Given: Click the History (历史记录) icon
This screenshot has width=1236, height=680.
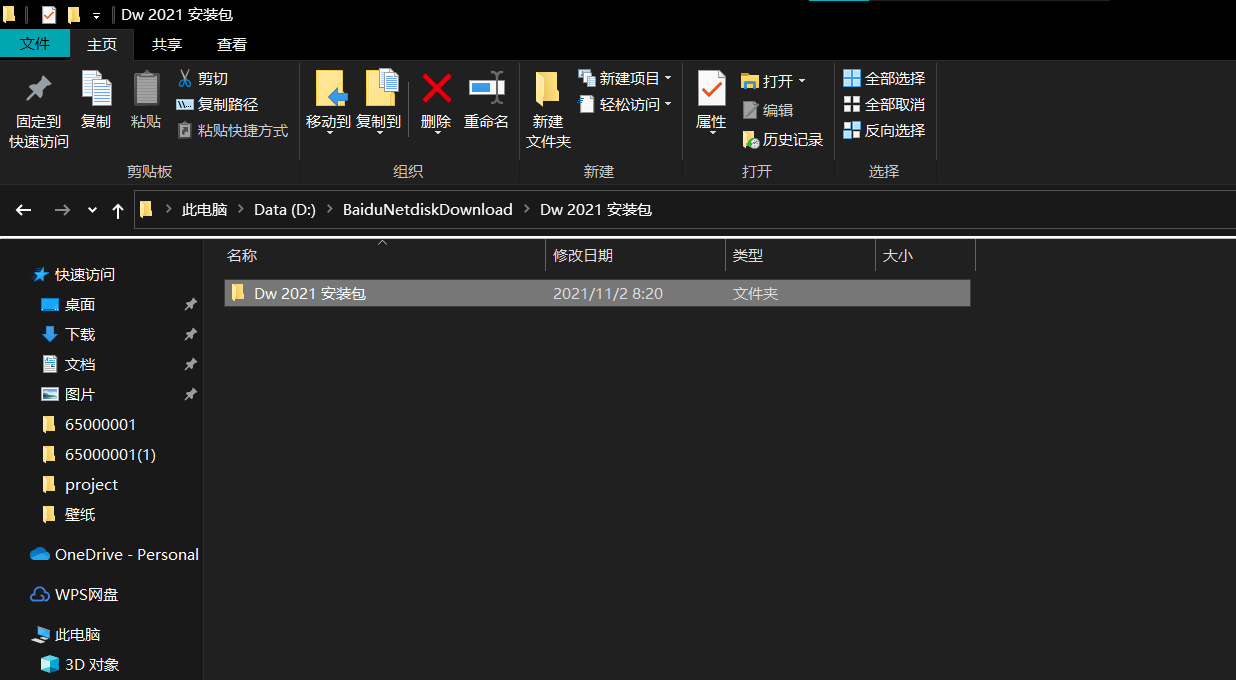Looking at the screenshot, I should tap(751, 140).
